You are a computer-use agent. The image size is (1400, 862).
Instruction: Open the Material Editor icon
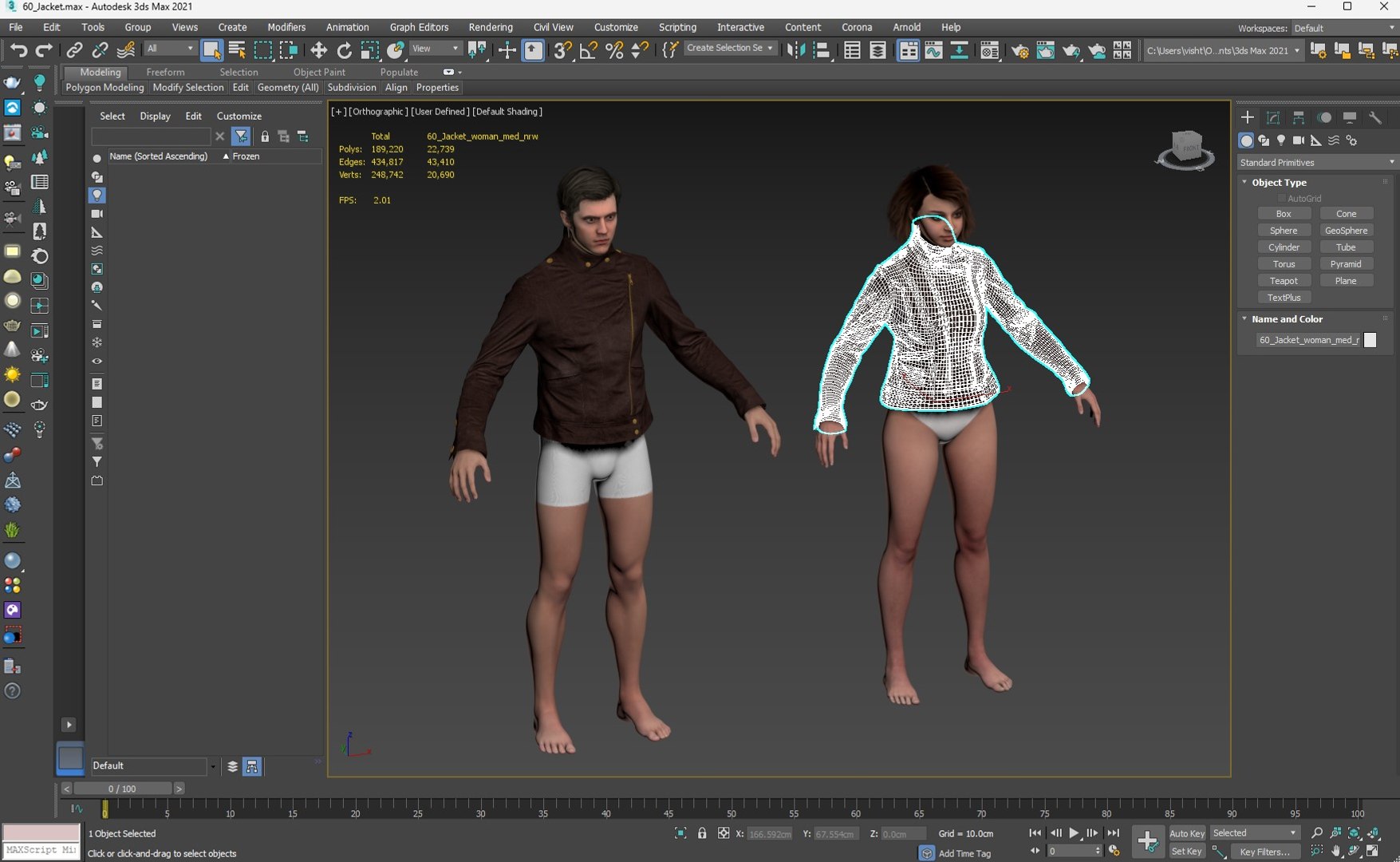point(989,50)
